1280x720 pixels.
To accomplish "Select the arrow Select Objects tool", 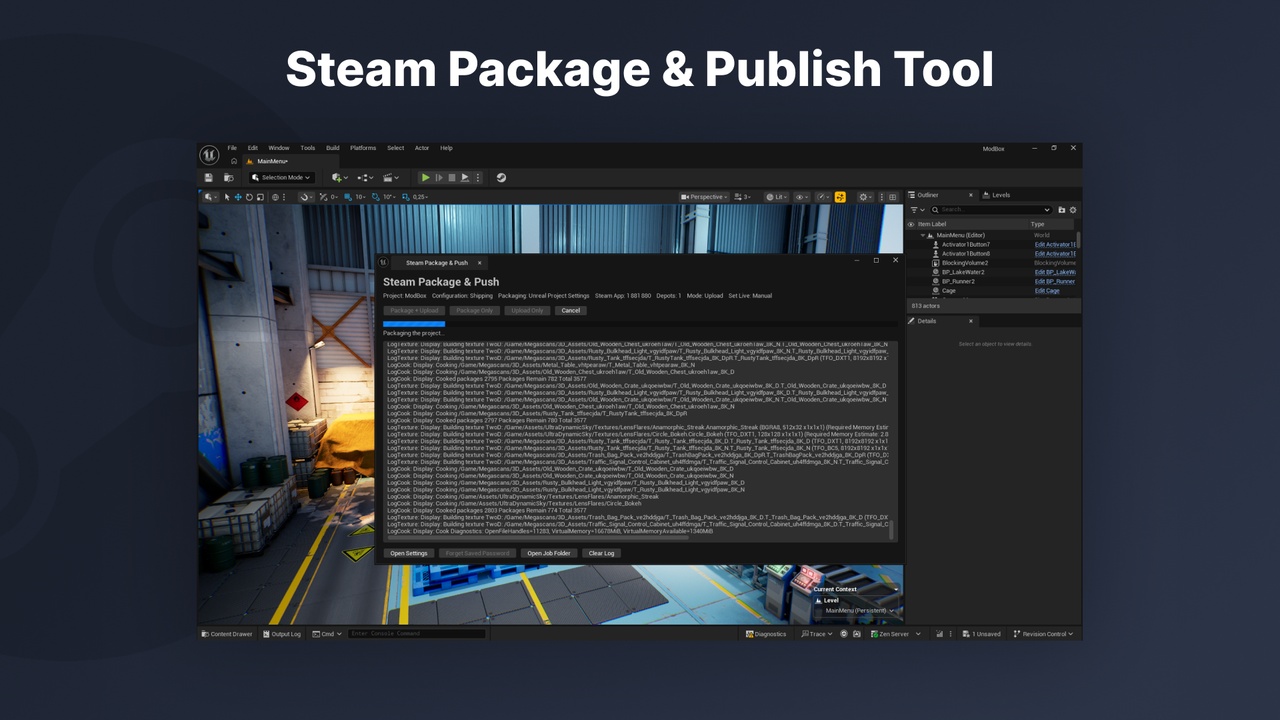I will [x=227, y=197].
